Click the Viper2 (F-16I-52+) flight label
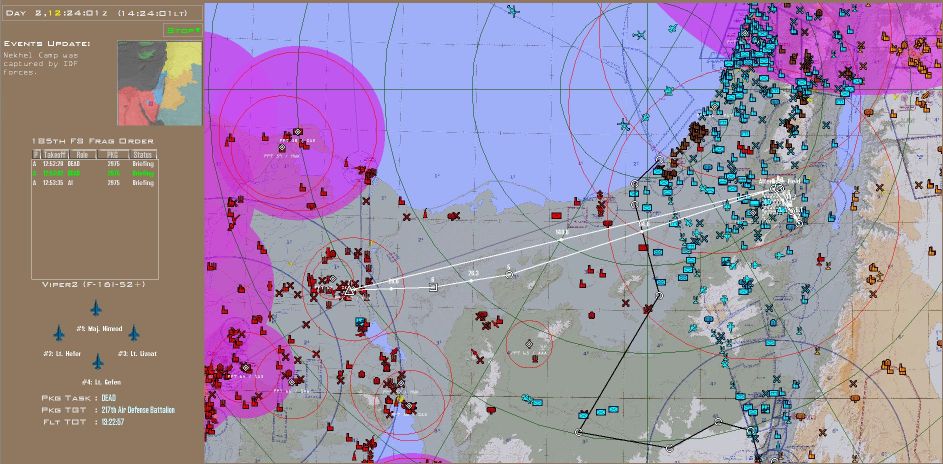This screenshot has height=464, width=943. (93, 284)
